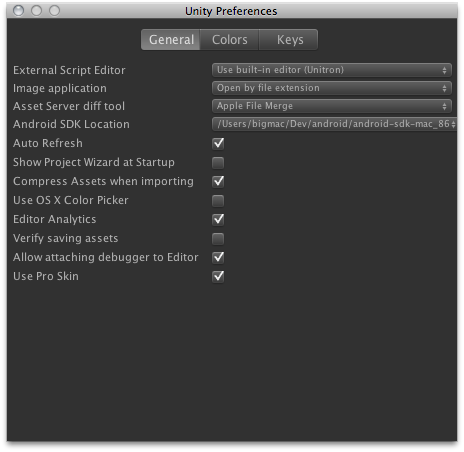
Task: Switch to the Colors tab
Action: pos(230,40)
